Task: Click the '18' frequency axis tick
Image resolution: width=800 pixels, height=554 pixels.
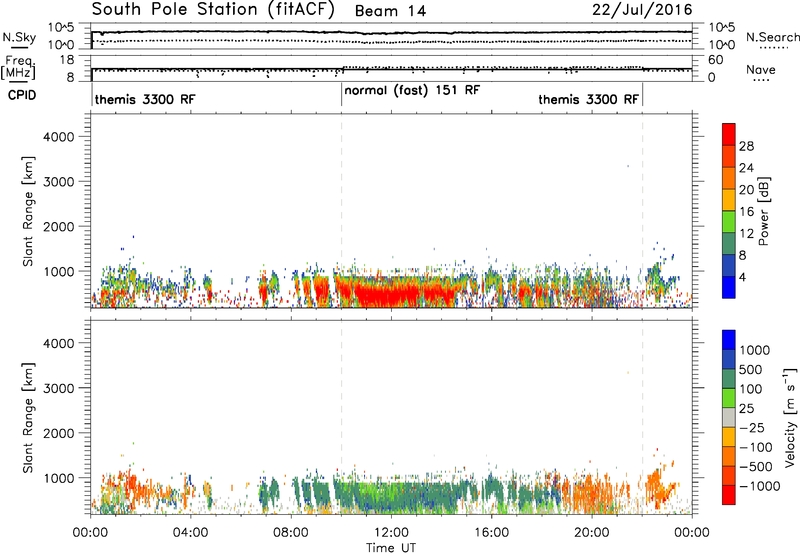Action: pos(67,60)
